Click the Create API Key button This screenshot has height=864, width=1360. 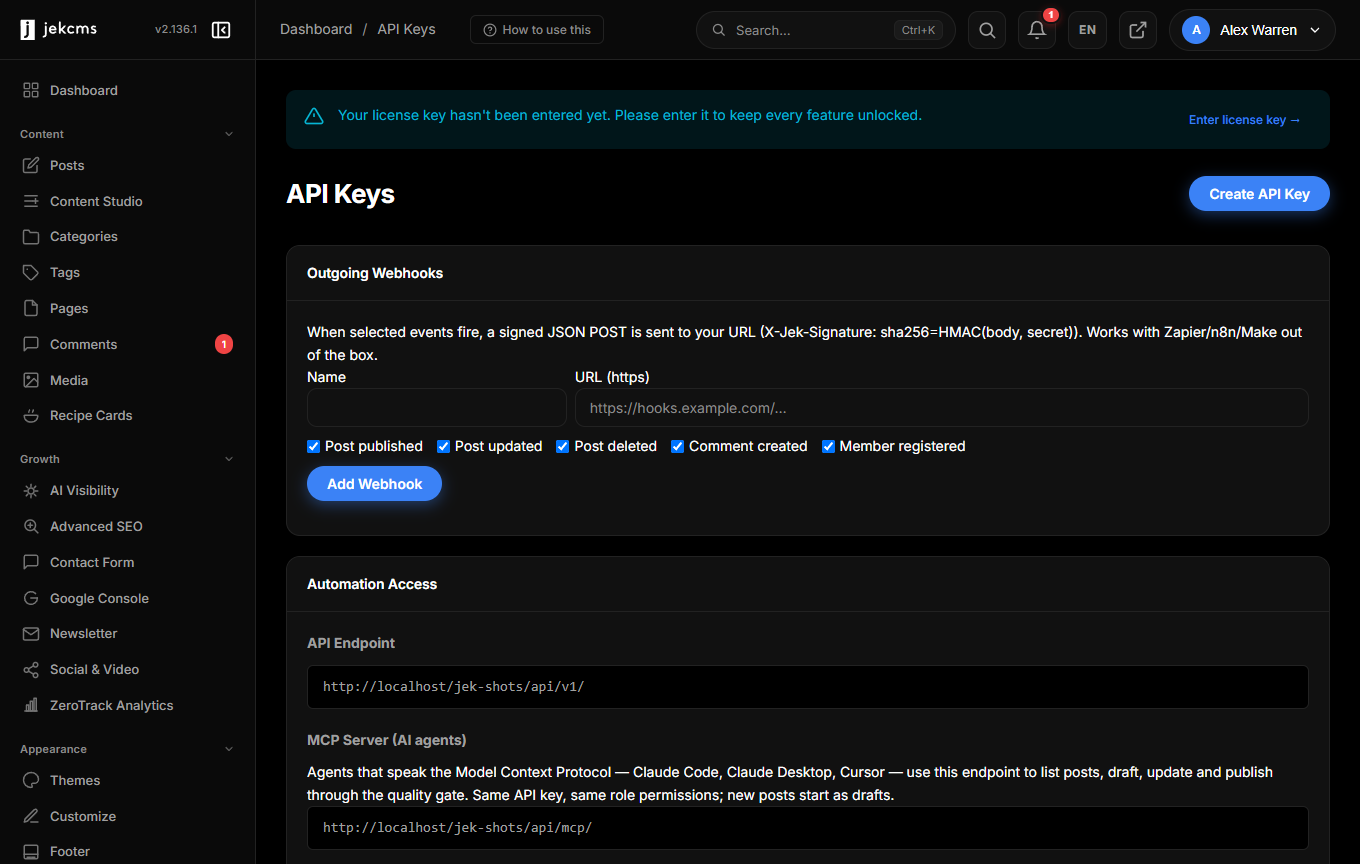tap(1259, 194)
